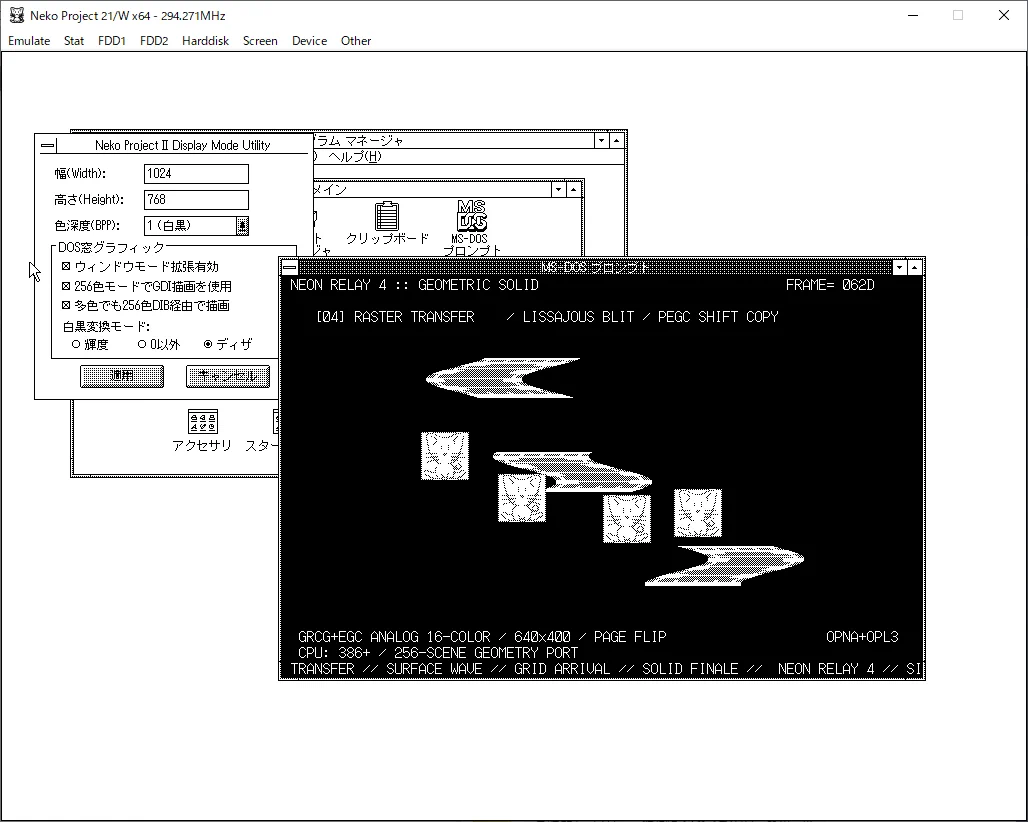The height and width of the screenshot is (822, 1028).
Task: Click the OPNA+OPL3 text
Action: [862, 637]
